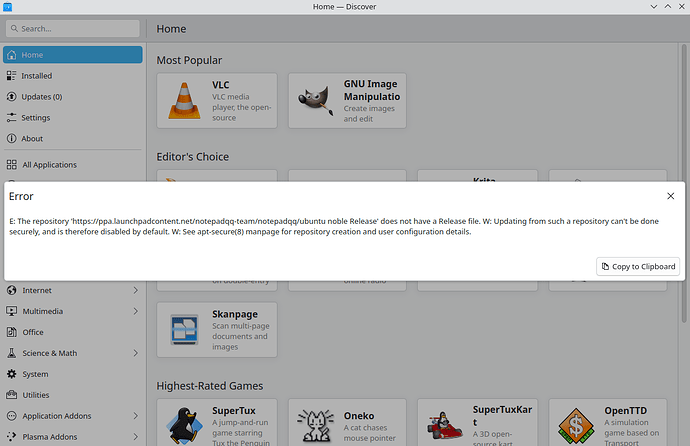Click the Home house icon
Viewport: 690px width, 446px height.
pos(12,55)
